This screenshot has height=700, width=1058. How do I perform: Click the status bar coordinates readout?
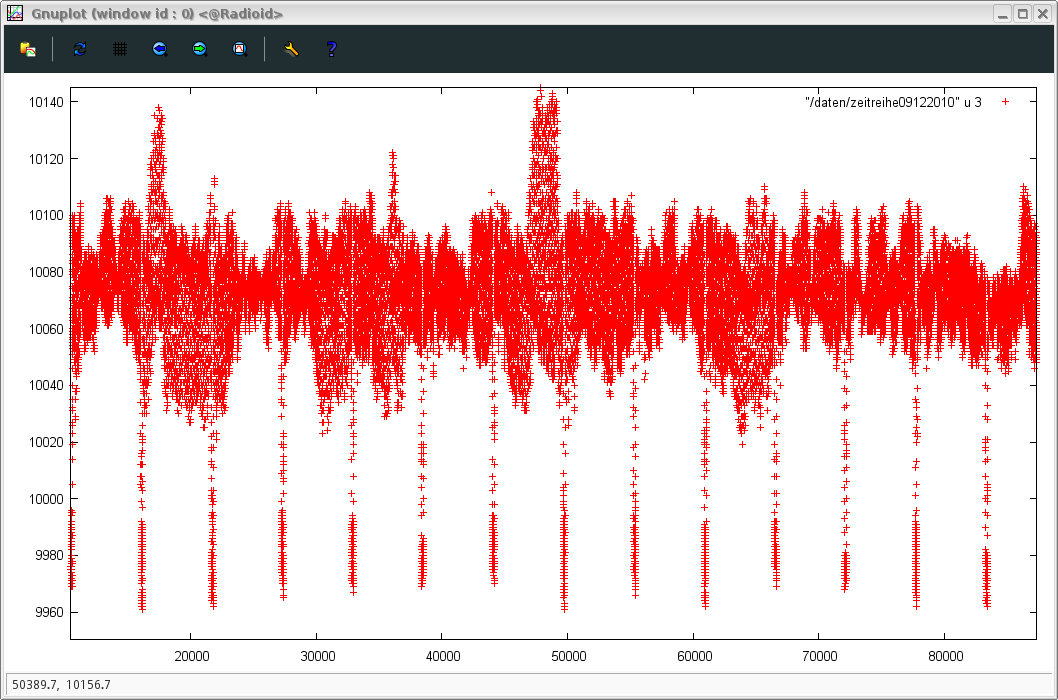pos(61,685)
